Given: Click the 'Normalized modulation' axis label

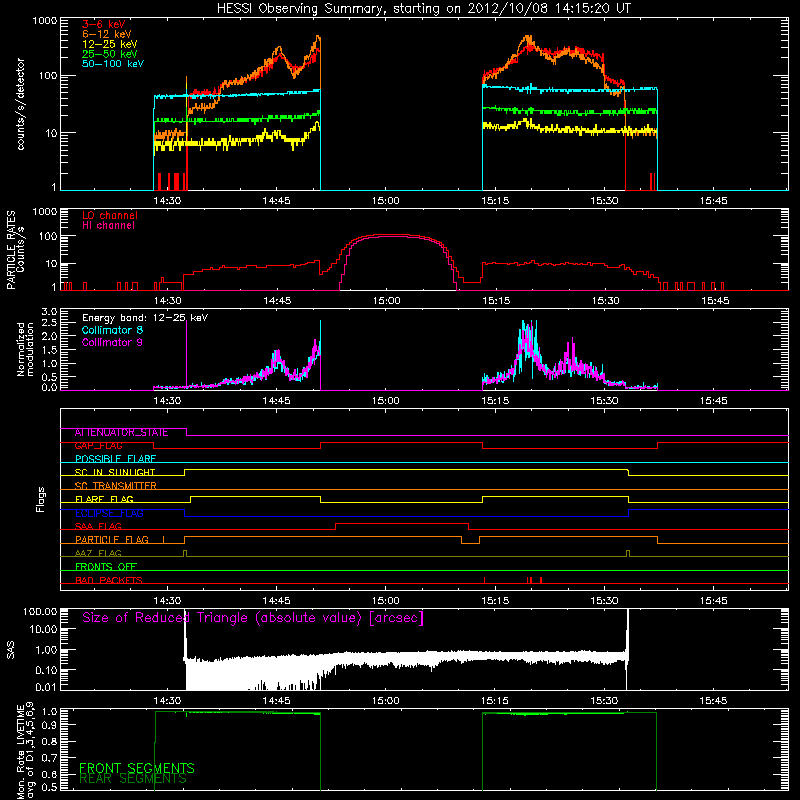Looking at the screenshot, I should click(x=25, y=349).
